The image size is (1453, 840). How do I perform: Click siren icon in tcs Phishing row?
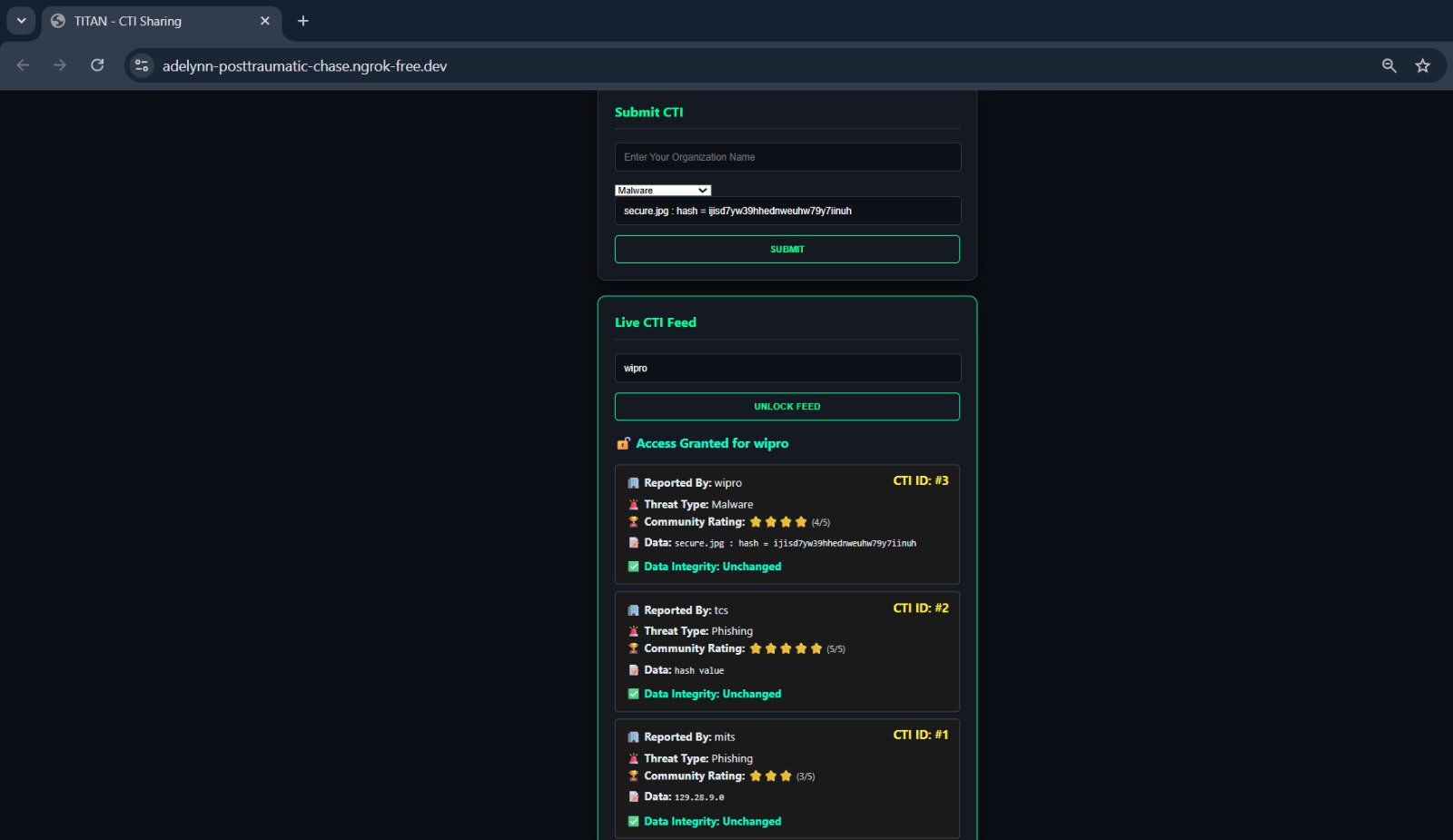(x=634, y=631)
